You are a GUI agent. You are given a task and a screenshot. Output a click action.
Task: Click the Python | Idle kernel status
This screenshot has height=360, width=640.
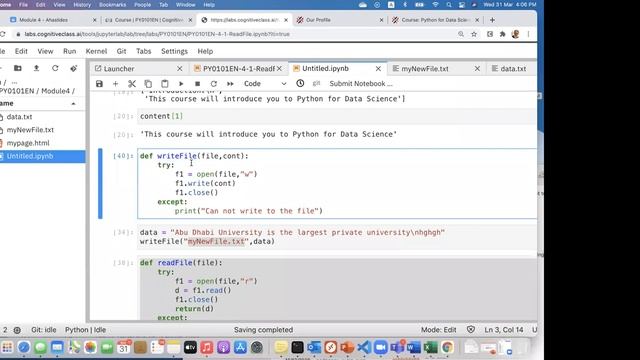tap(85, 329)
